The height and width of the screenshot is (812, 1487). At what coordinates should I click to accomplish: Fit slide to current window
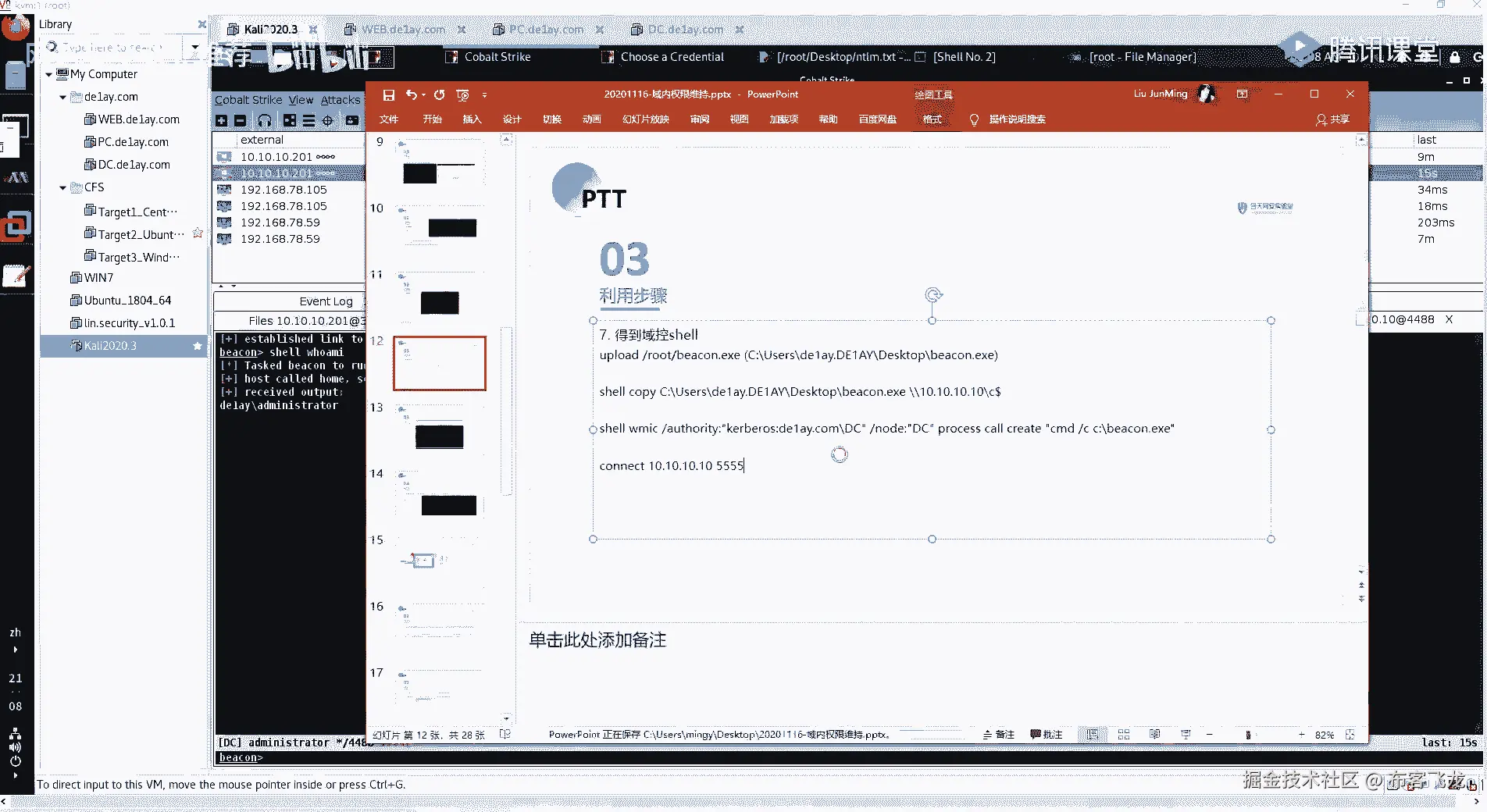[x=1350, y=735]
